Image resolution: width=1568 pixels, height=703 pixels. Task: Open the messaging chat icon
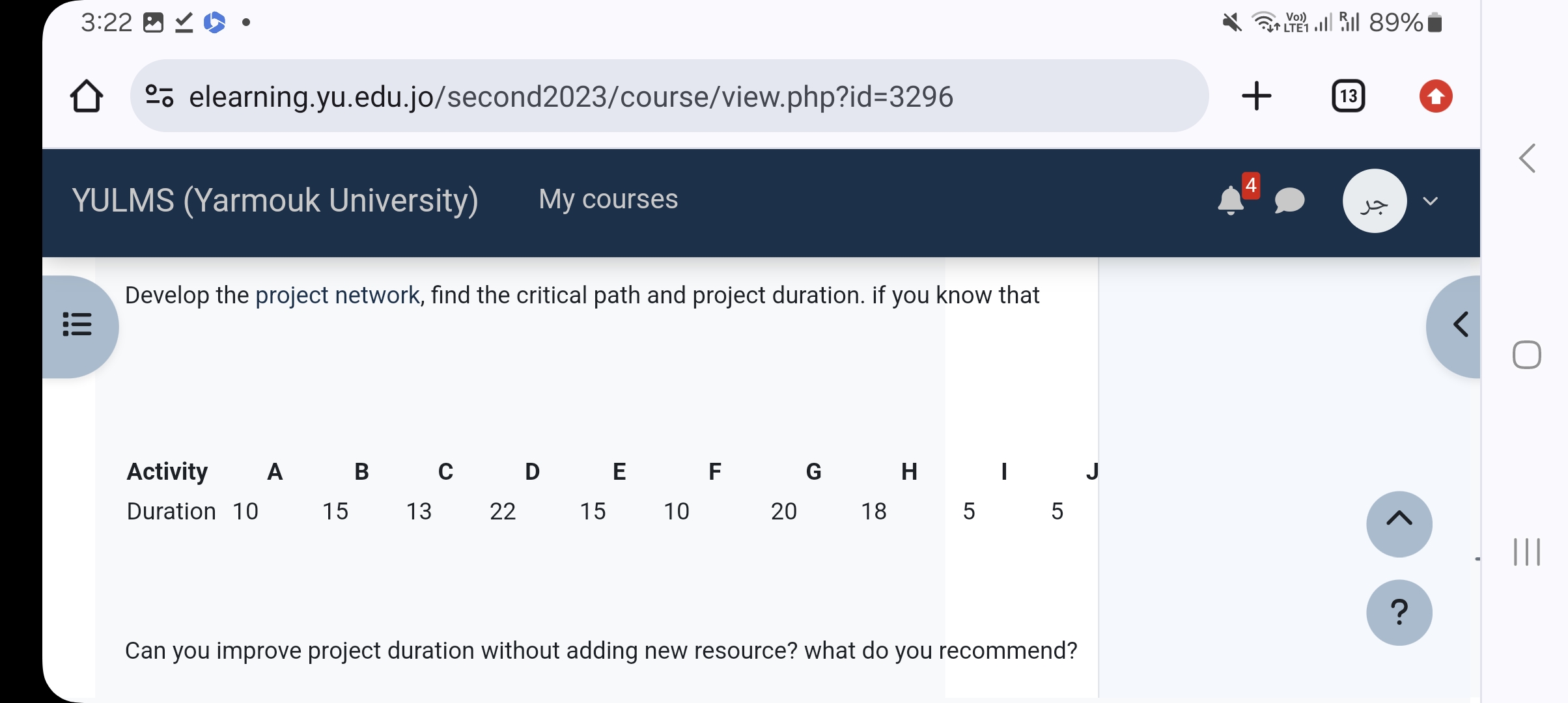coord(1290,200)
